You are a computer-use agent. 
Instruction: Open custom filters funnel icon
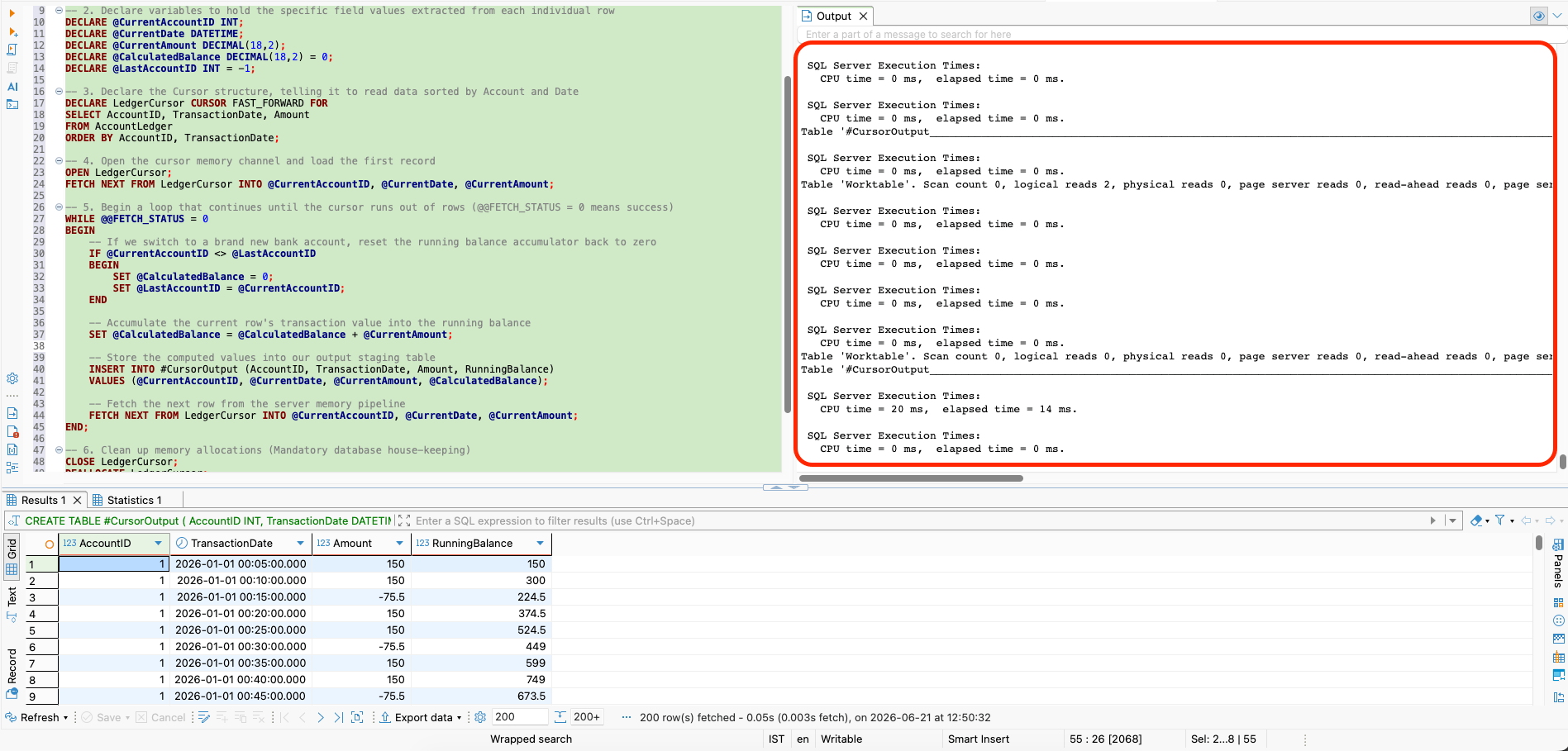pos(1500,520)
